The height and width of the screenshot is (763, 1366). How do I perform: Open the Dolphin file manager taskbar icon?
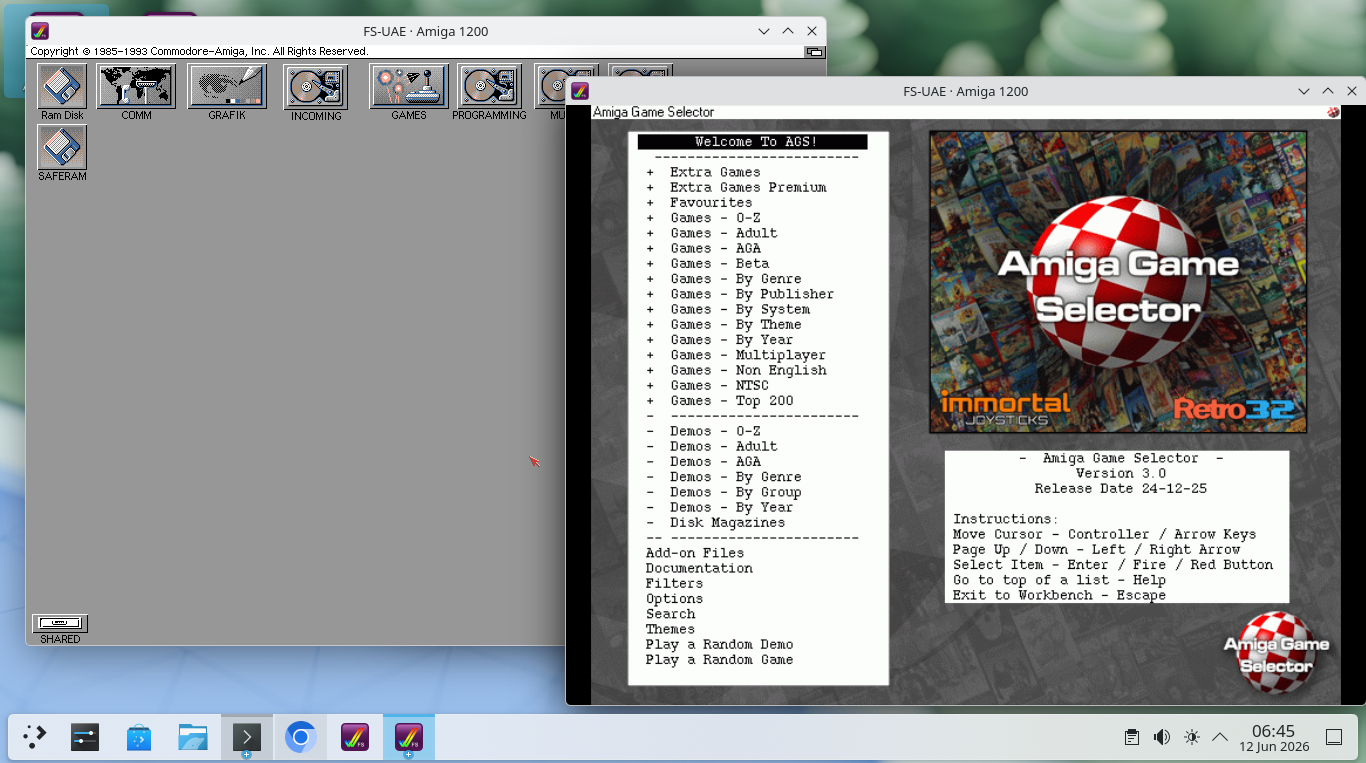coord(192,738)
